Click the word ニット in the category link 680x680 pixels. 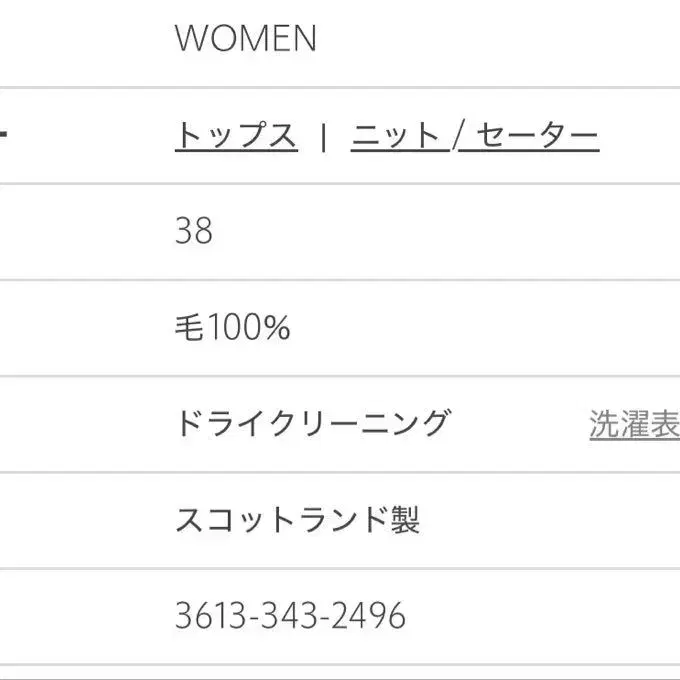(396, 135)
